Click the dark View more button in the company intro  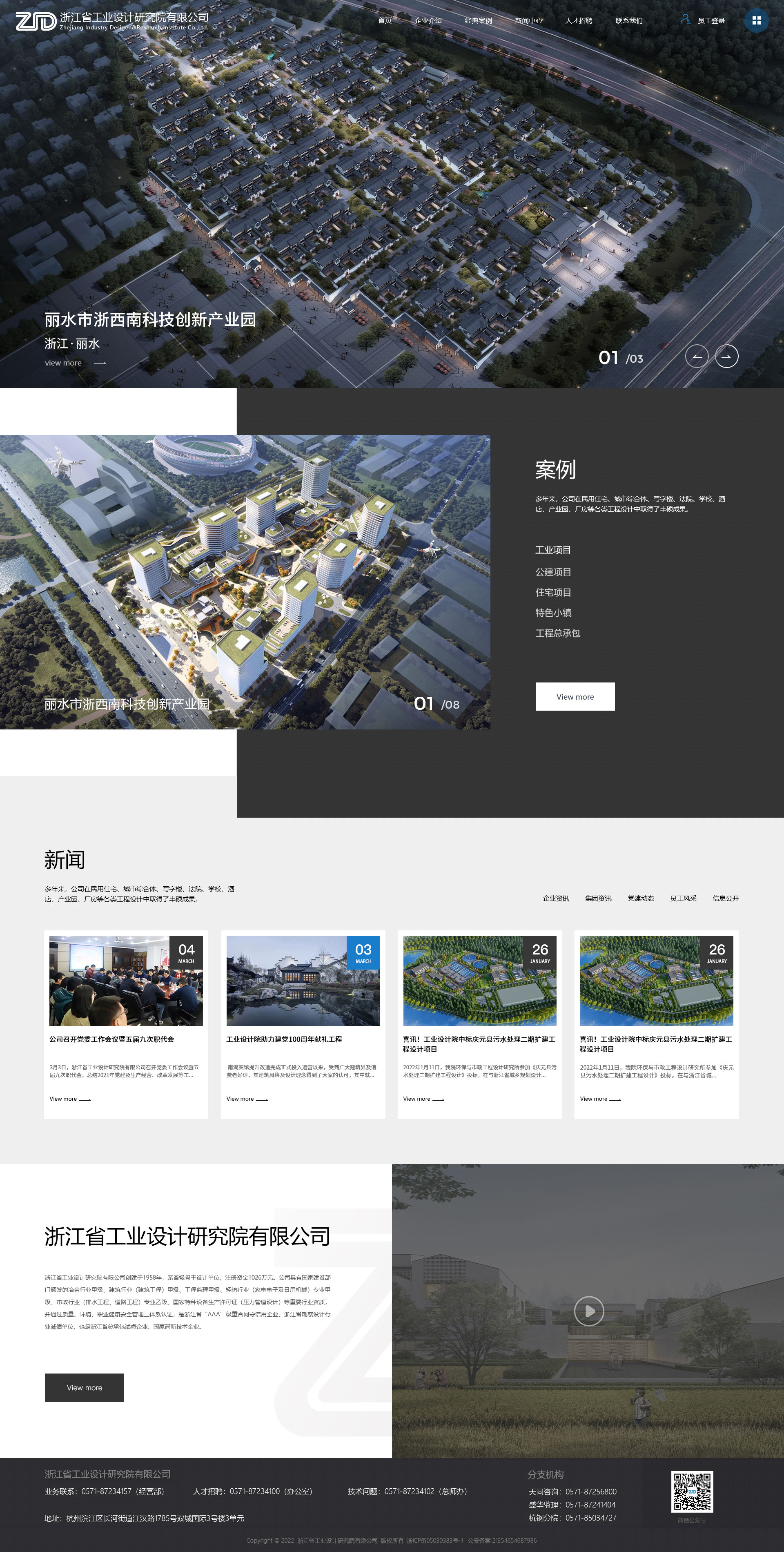84,1387
